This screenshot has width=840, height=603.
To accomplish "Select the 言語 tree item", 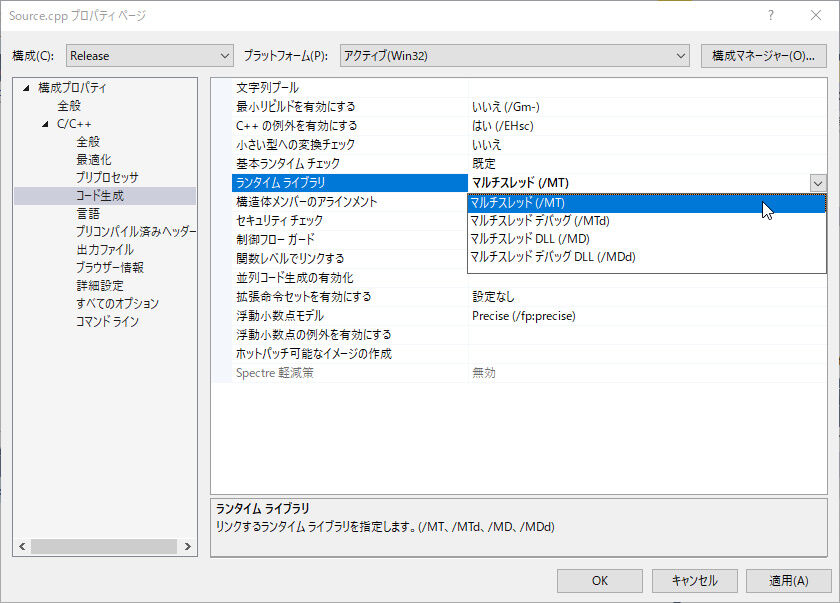I will (x=88, y=213).
